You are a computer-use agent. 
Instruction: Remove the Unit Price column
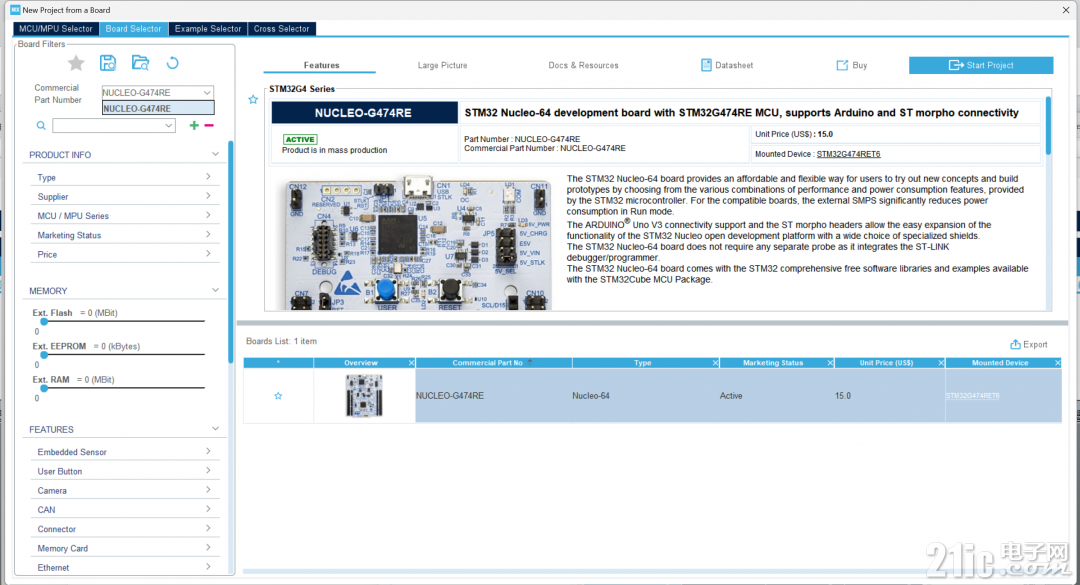pyautogui.click(x=941, y=363)
